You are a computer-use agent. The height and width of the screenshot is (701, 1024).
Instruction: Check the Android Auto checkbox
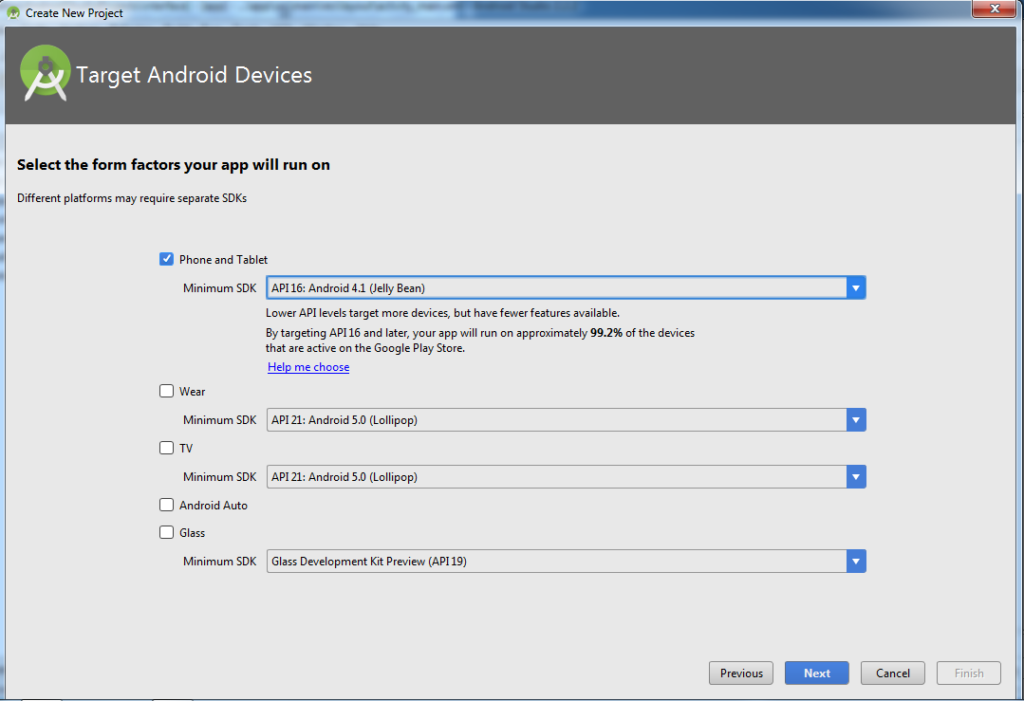167,505
